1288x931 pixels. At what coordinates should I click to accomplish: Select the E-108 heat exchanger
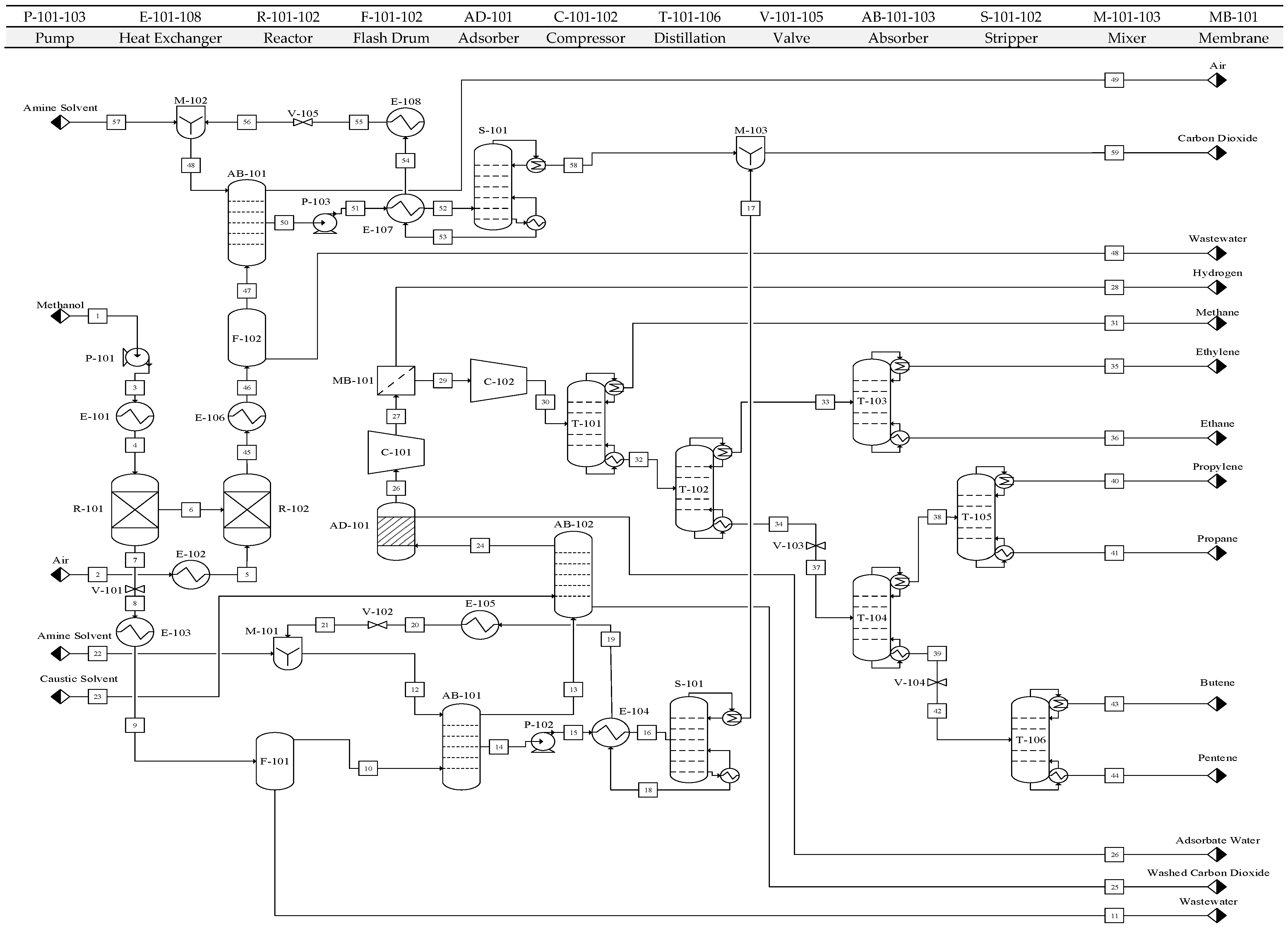pos(405,122)
